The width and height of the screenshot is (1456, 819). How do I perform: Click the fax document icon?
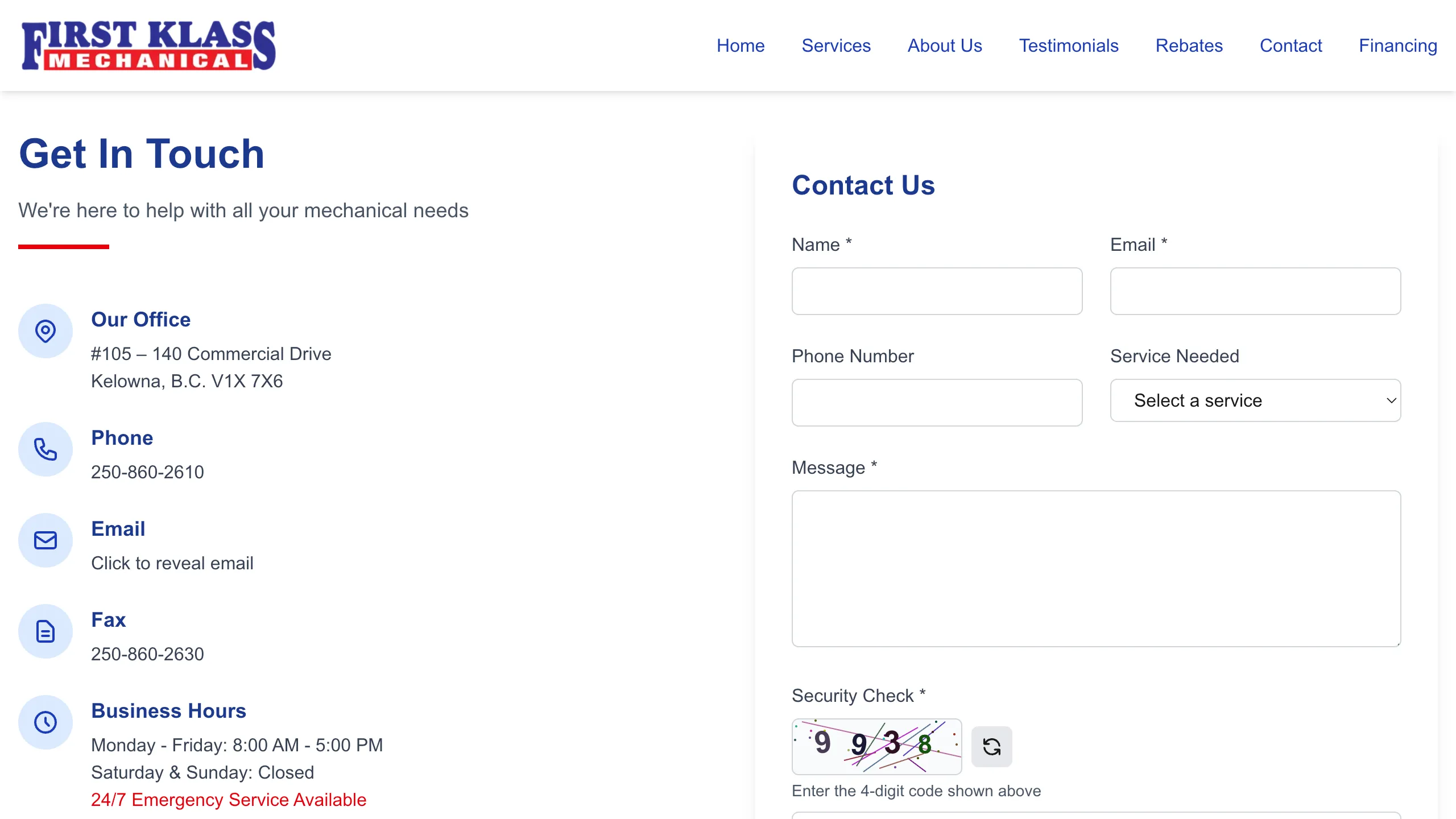[45, 631]
